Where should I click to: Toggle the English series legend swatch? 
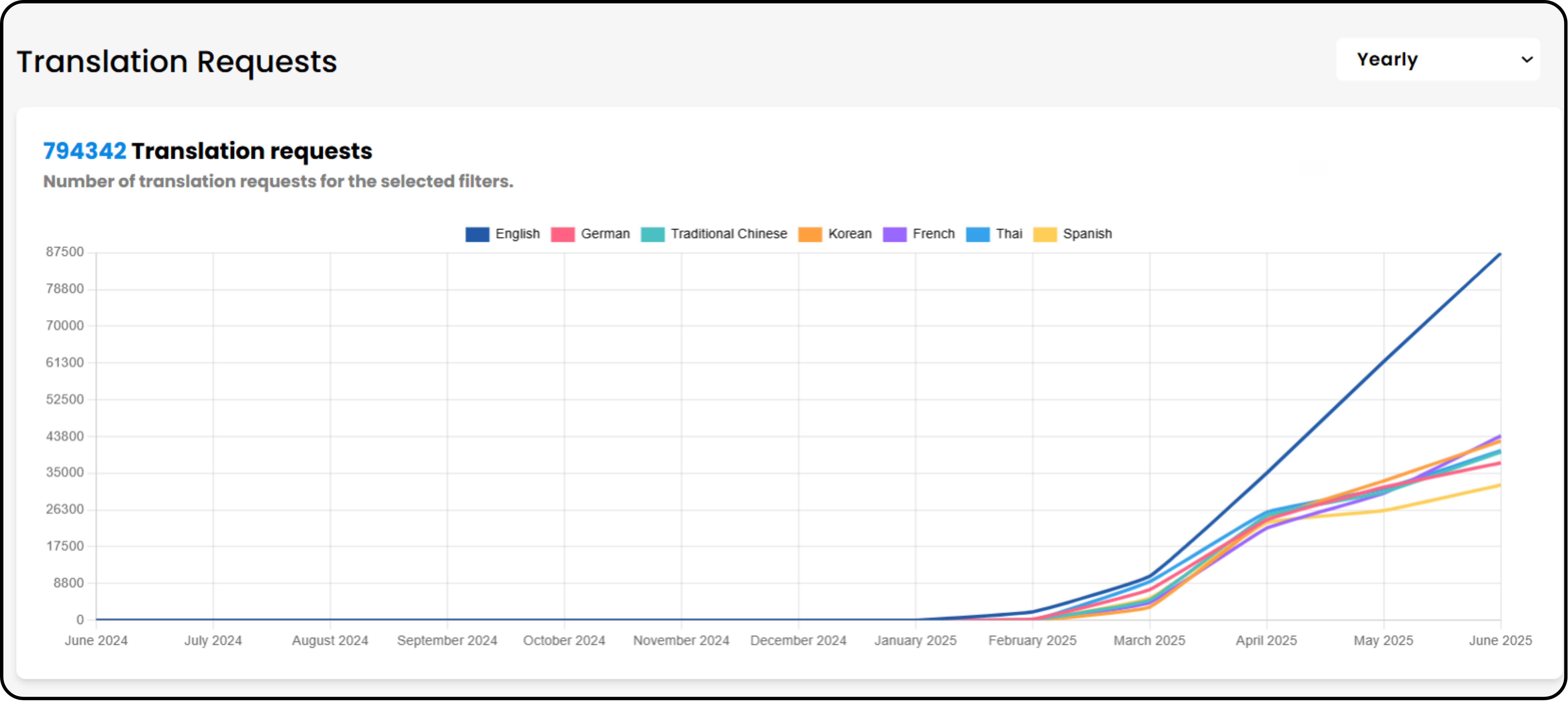point(477,235)
